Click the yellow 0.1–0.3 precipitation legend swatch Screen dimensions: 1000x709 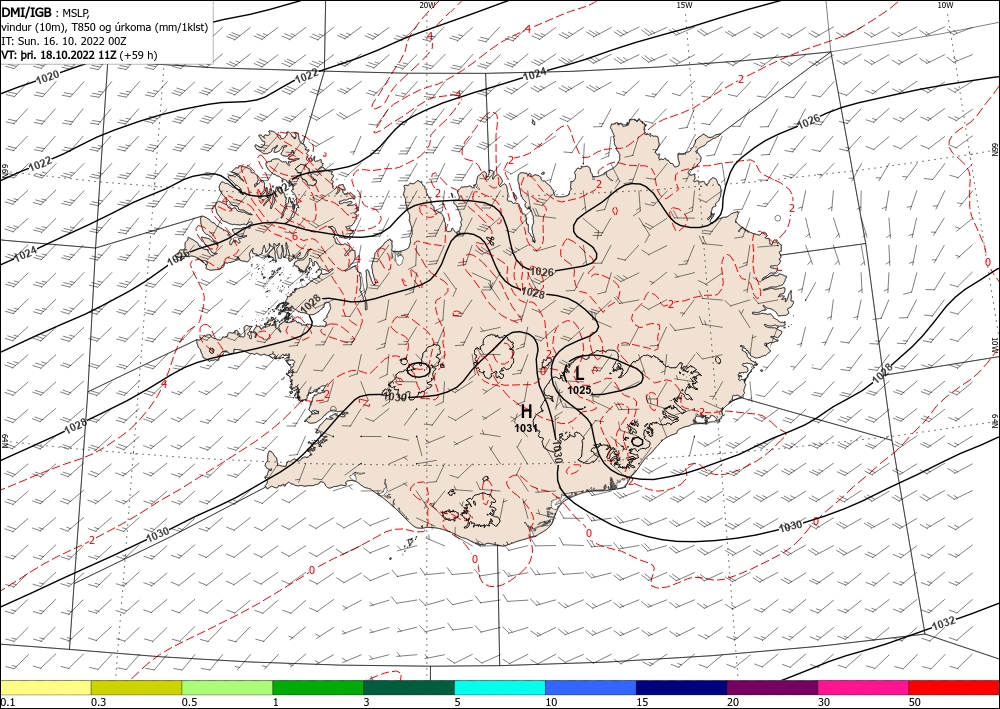click(x=46, y=687)
